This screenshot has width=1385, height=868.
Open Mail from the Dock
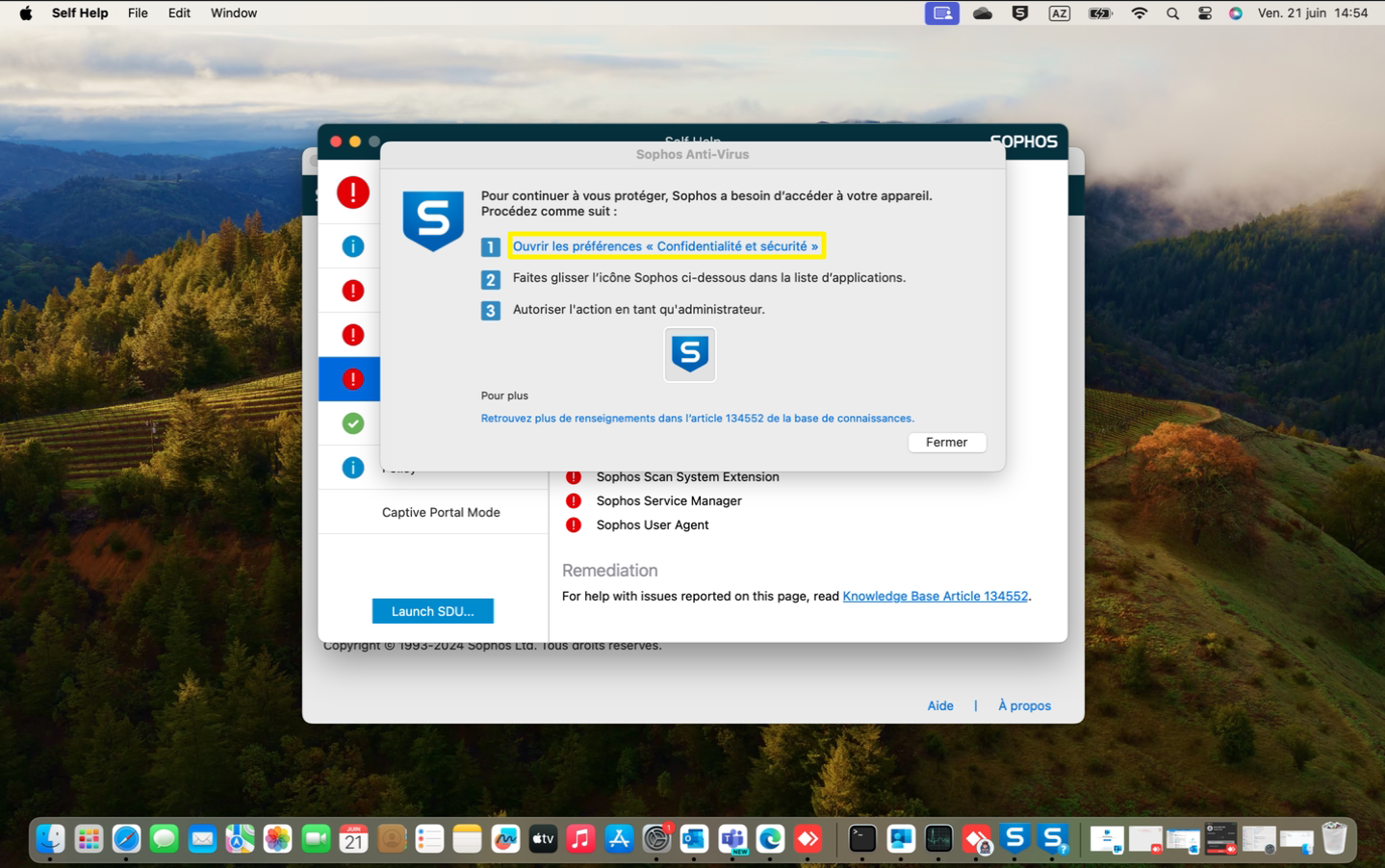202,839
